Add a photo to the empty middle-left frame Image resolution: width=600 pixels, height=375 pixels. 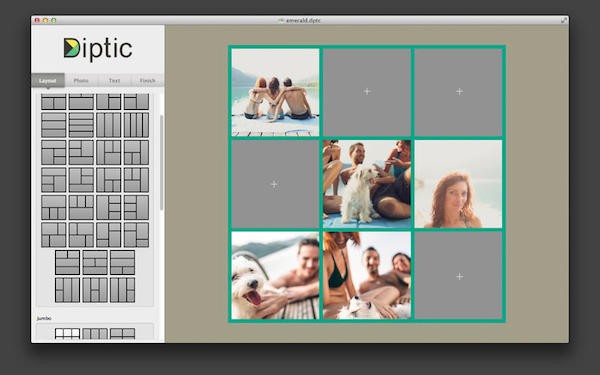(275, 184)
